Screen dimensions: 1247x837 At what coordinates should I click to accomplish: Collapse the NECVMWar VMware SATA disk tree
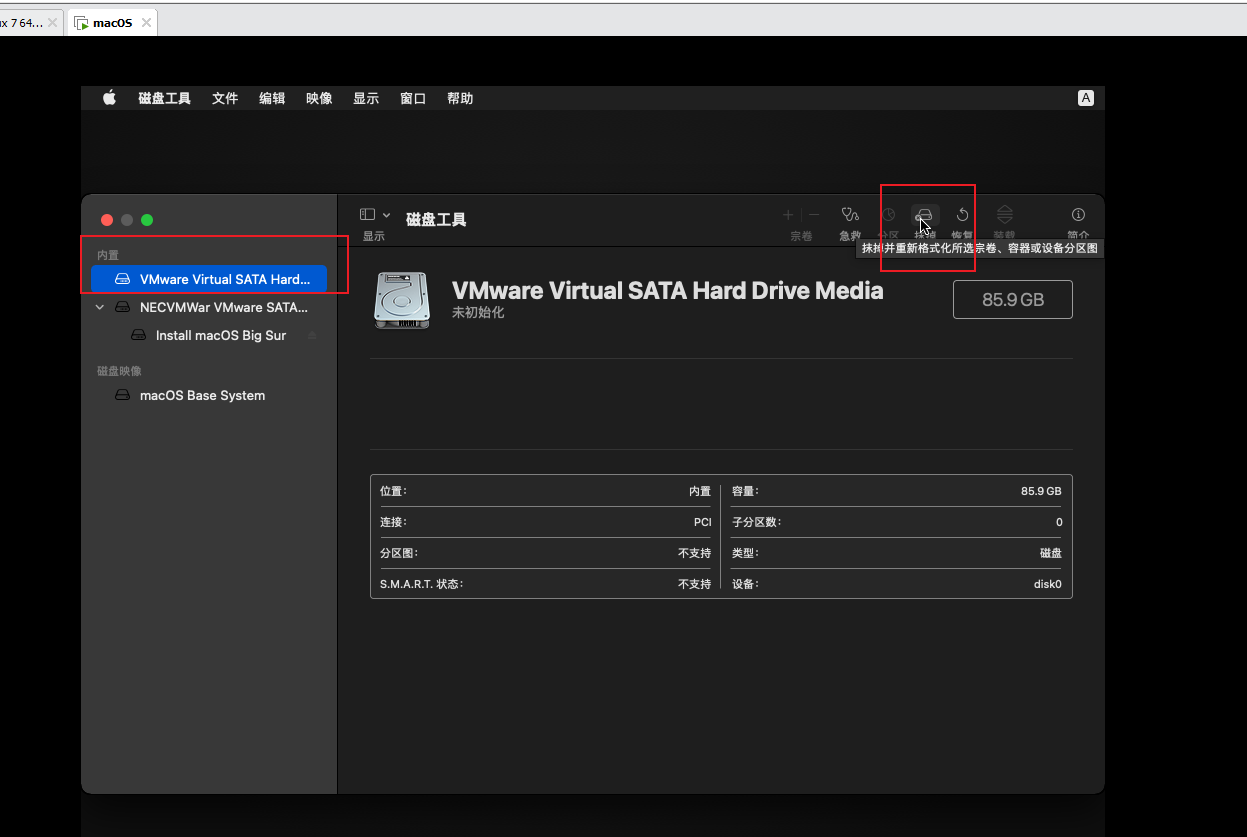click(99, 307)
